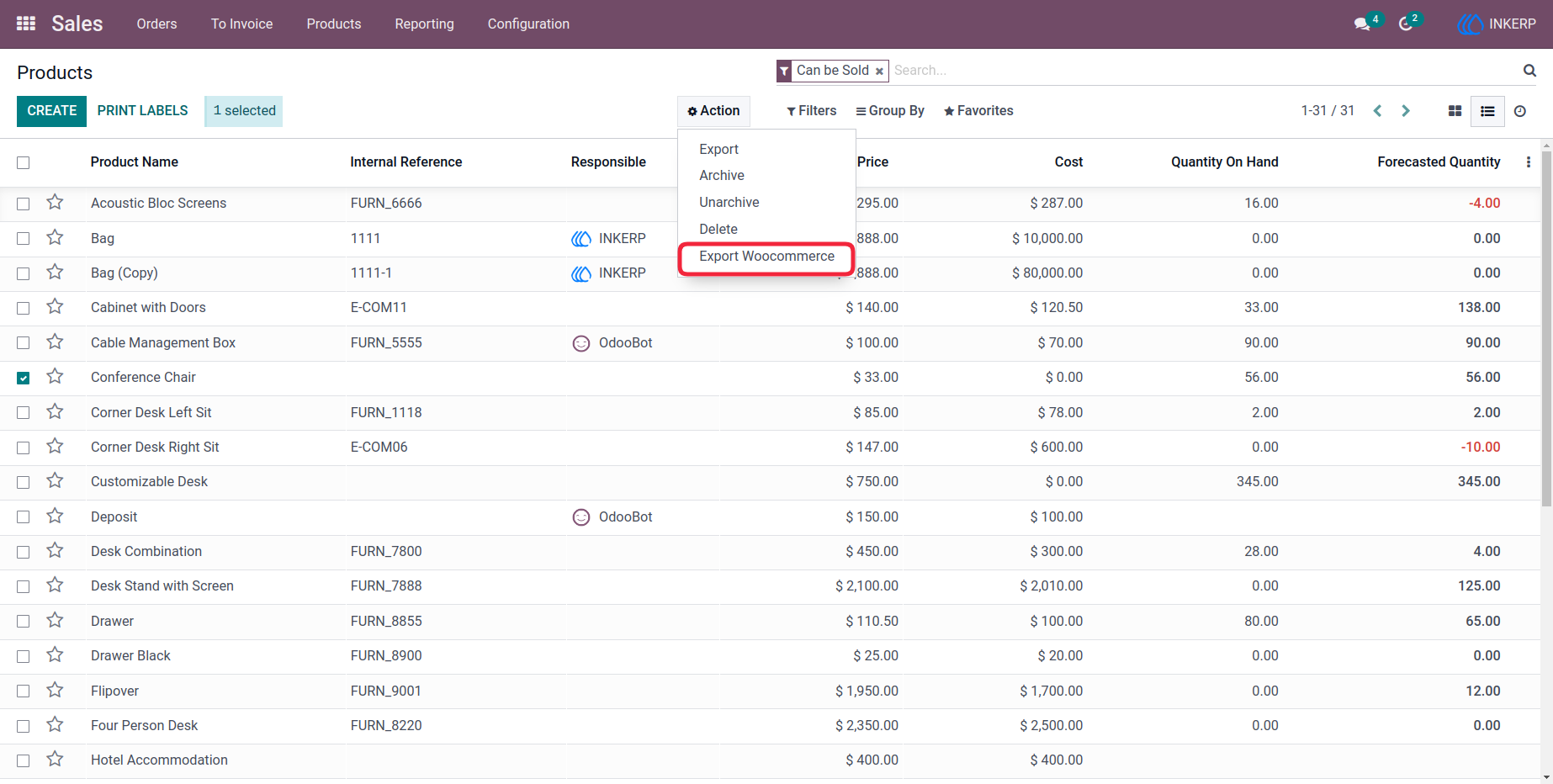Screen dimensions: 1553x784
Task: Click the search magnifier icon
Action: [1529, 71]
